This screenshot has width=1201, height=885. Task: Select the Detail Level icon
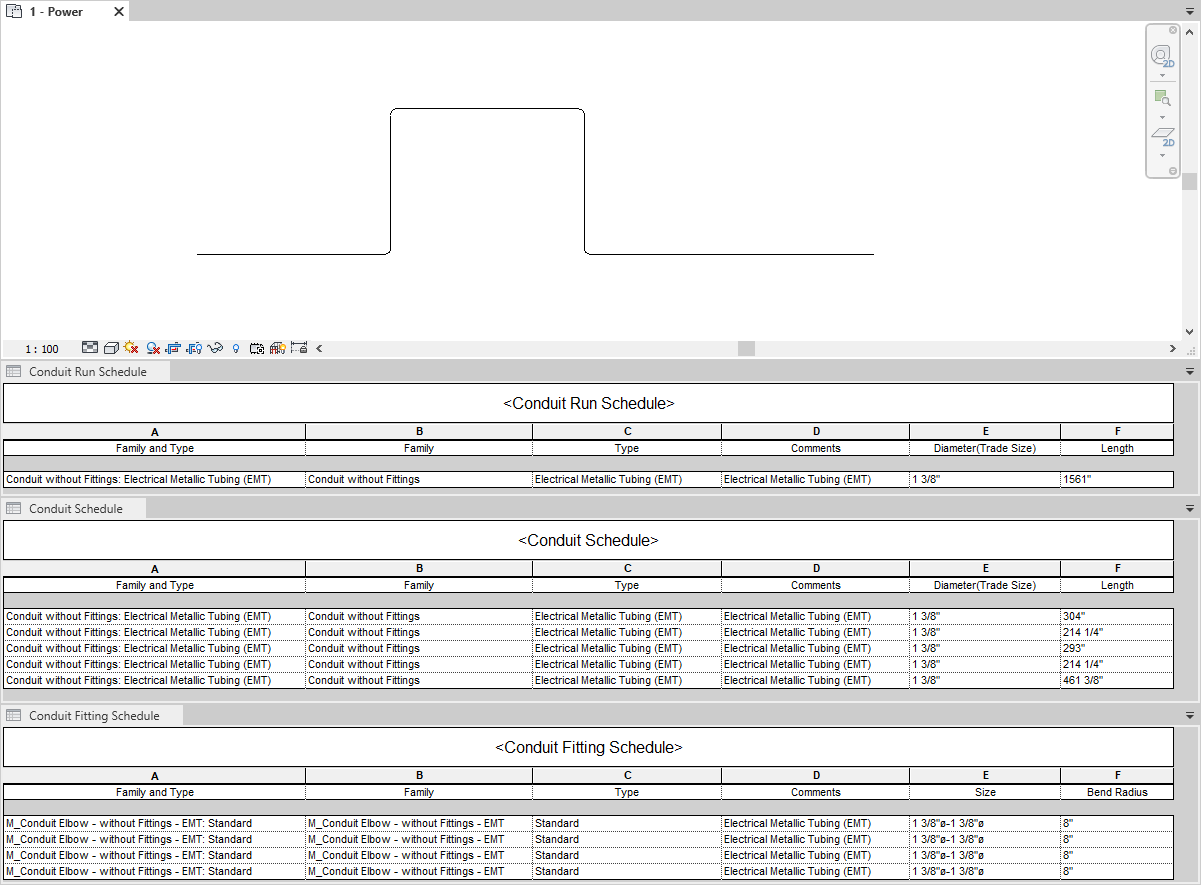point(91,347)
